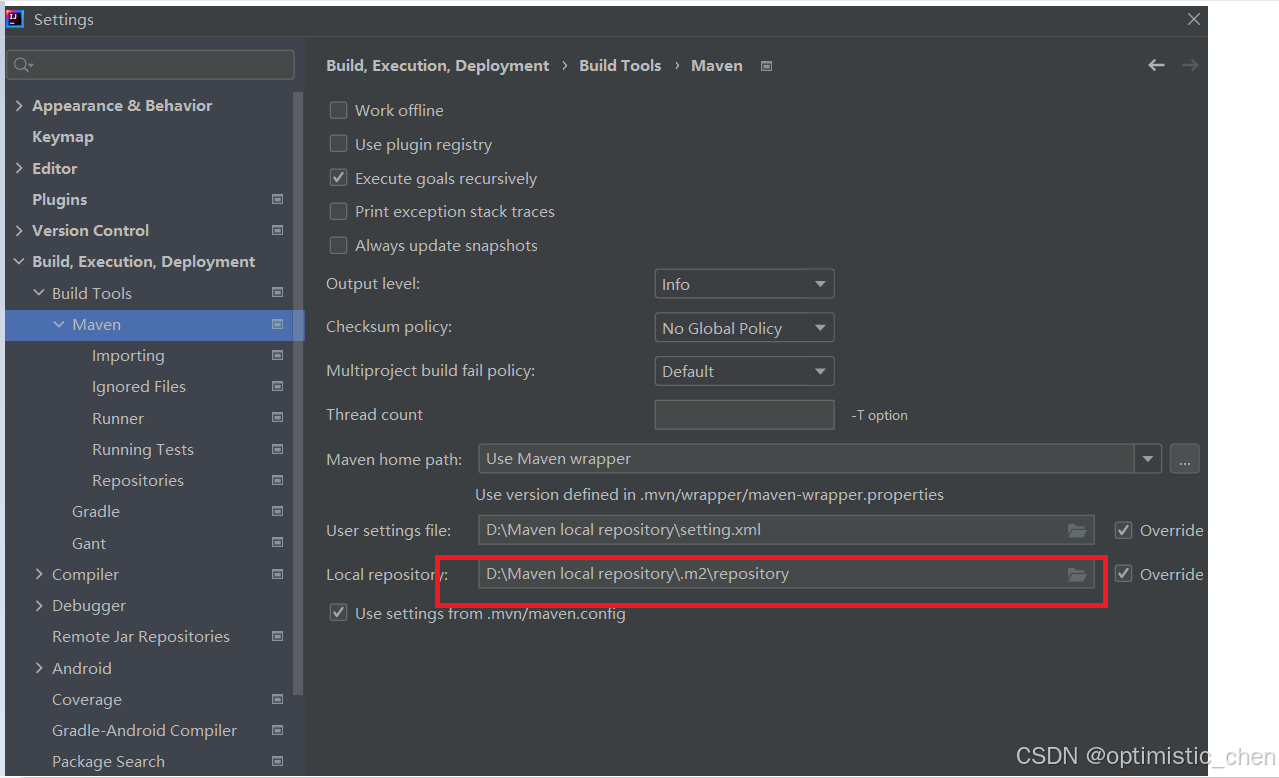Select Keymap in settings tree
The image size is (1279, 778).
point(63,137)
